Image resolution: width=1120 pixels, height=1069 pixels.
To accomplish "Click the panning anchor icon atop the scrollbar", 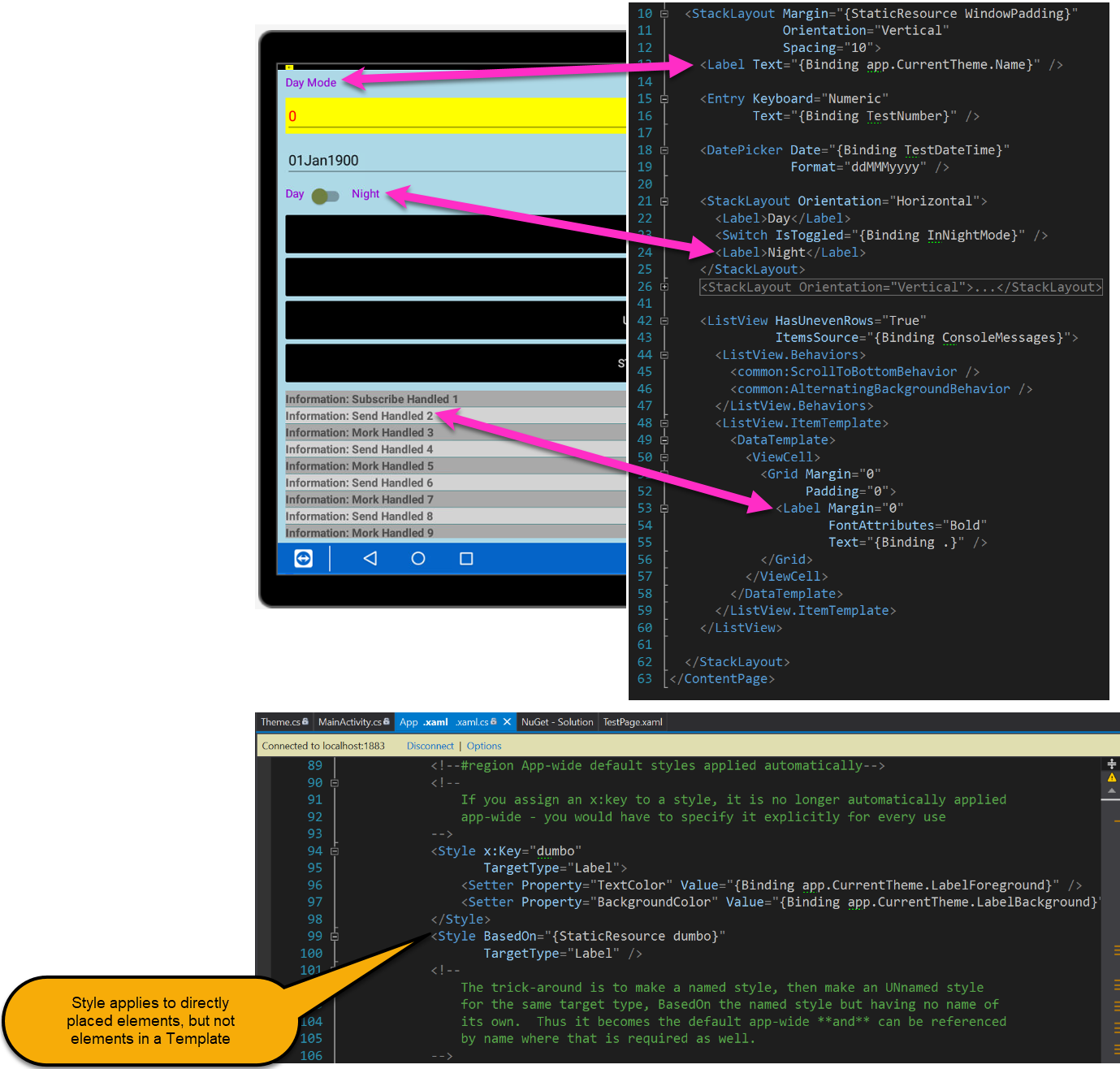I will click(1111, 763).
